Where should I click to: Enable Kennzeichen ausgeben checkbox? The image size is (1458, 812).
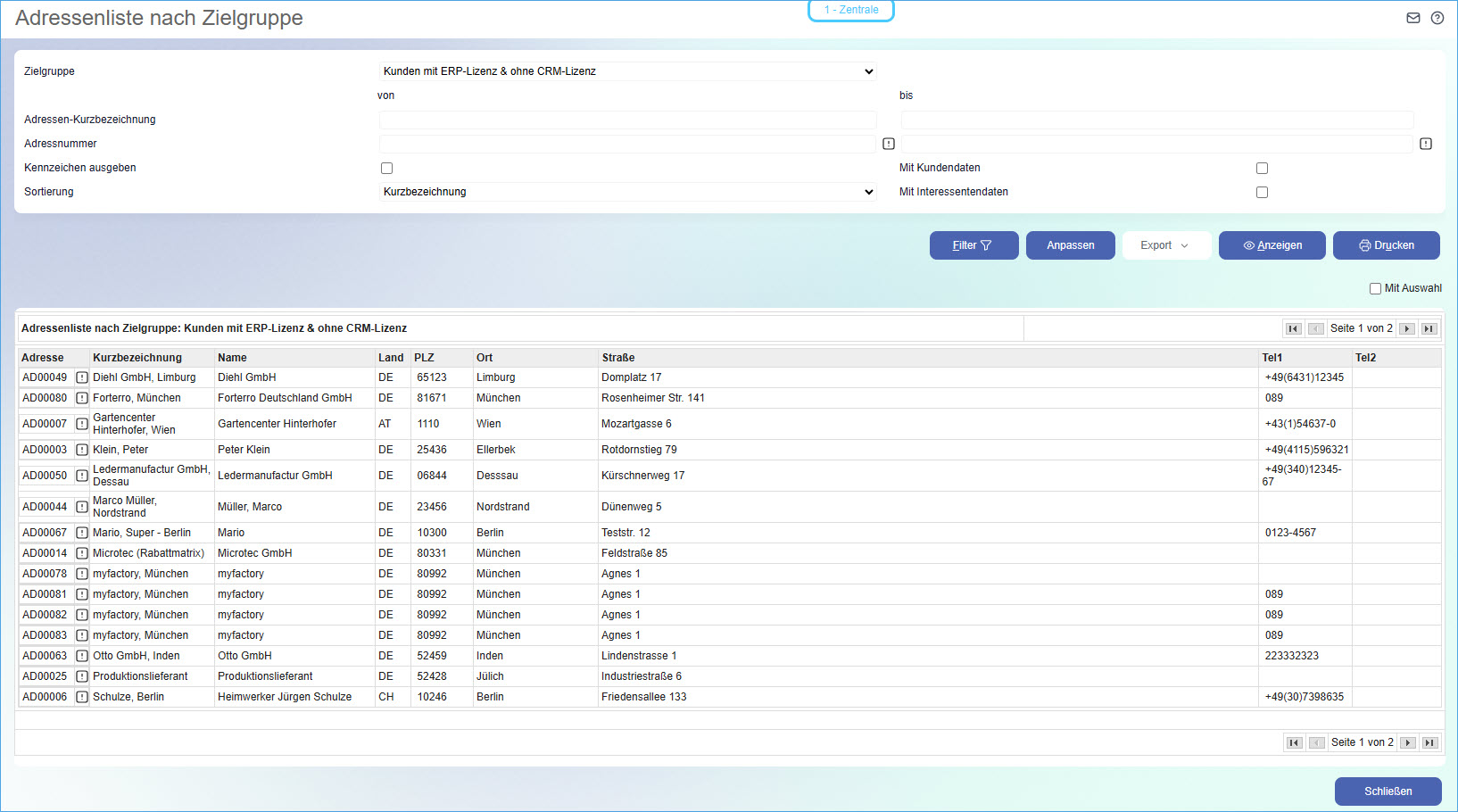coord(386,168)
